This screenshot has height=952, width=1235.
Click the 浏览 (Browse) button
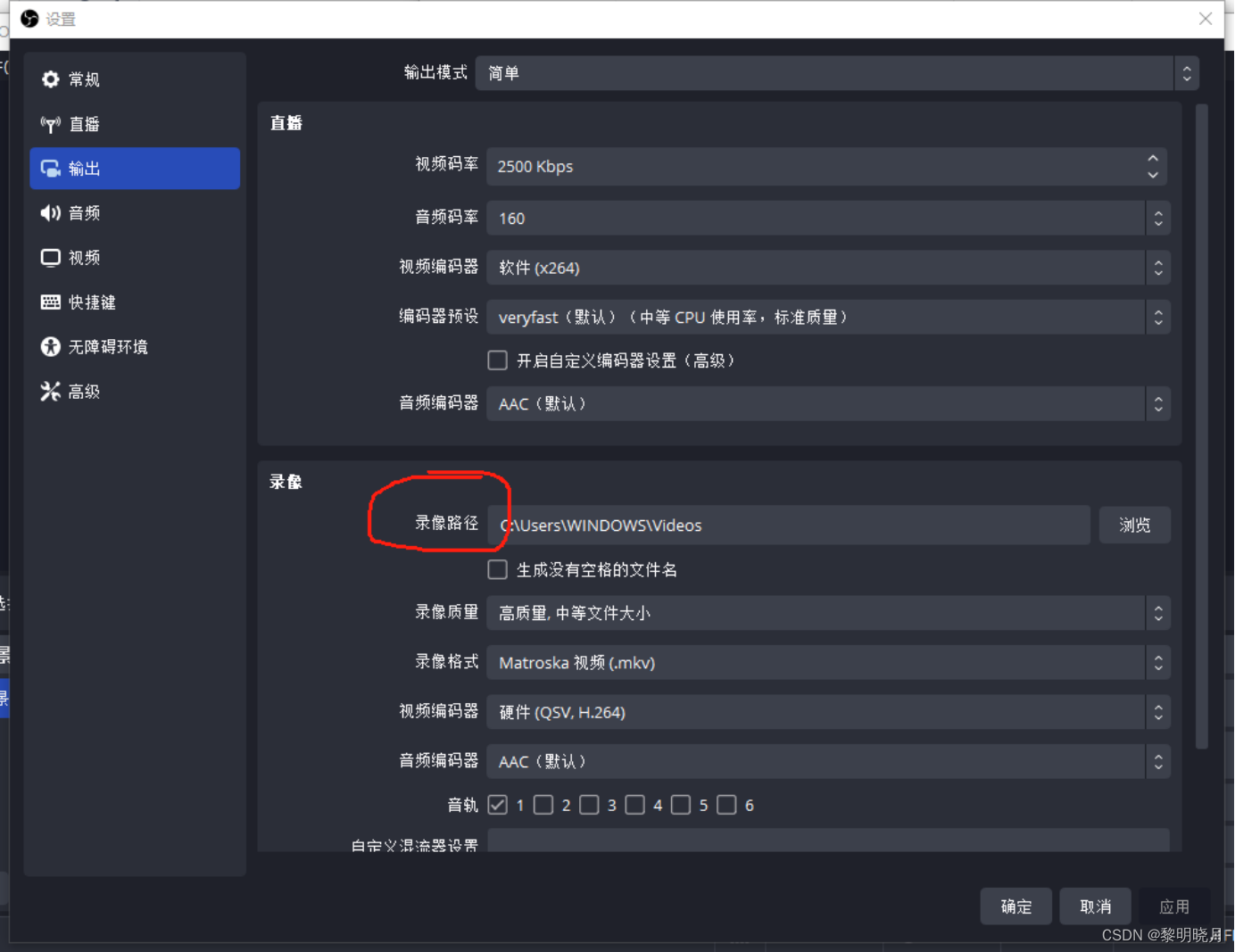pos(1134,525)
